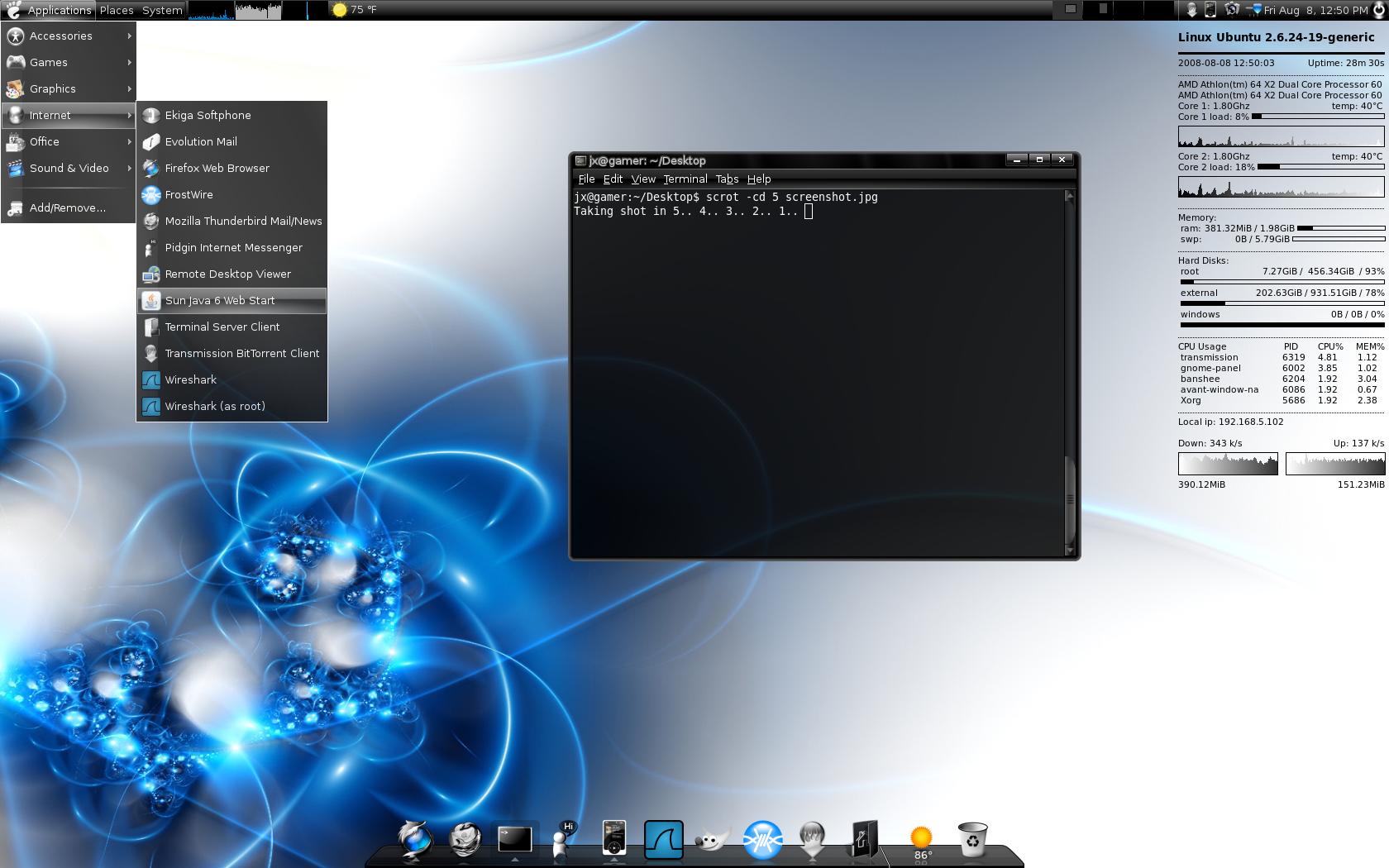Select Add/Remove... in Applications menu

click(68, 208)
